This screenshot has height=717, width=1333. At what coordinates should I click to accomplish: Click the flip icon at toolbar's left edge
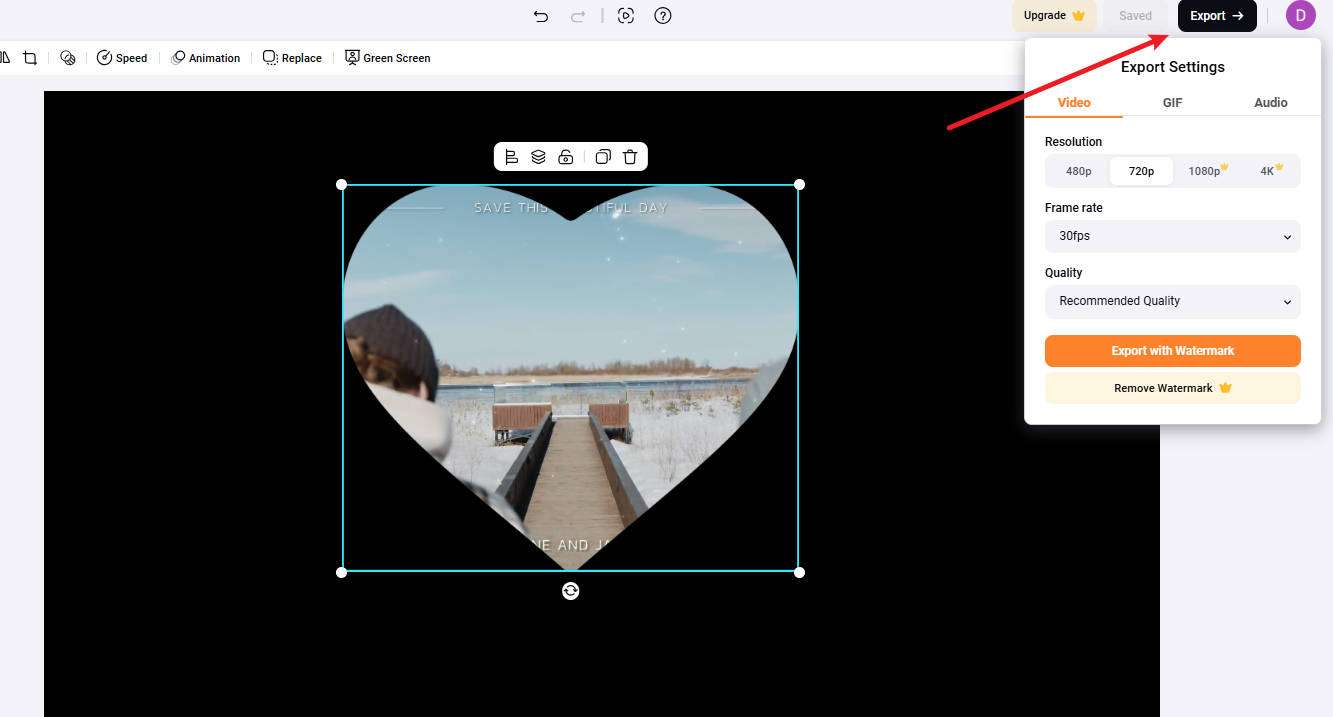pyautogui.click(x=4, y=58)
